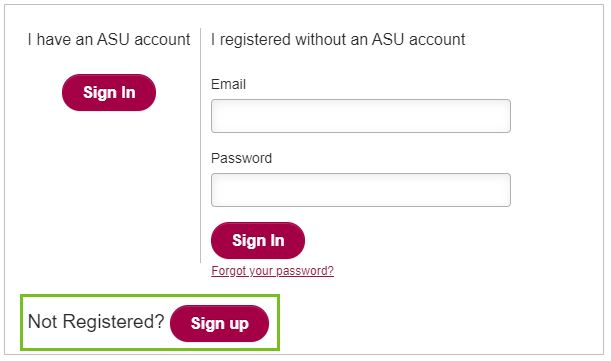Click Sign In under ASU account heading
The image size is (611, 361).
109,92
